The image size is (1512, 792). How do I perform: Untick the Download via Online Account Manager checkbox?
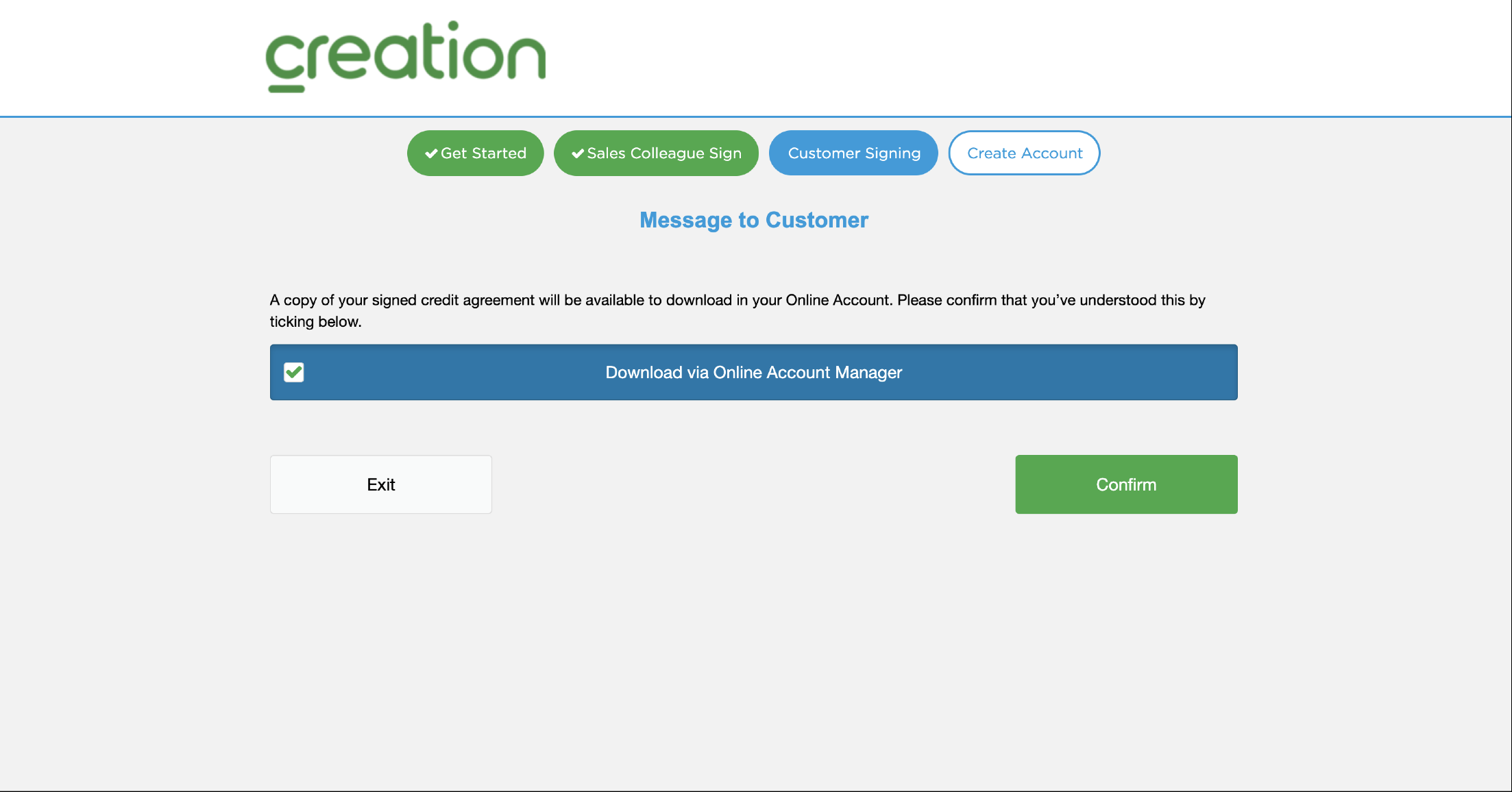pyautogui.click(x=294, y=372)
